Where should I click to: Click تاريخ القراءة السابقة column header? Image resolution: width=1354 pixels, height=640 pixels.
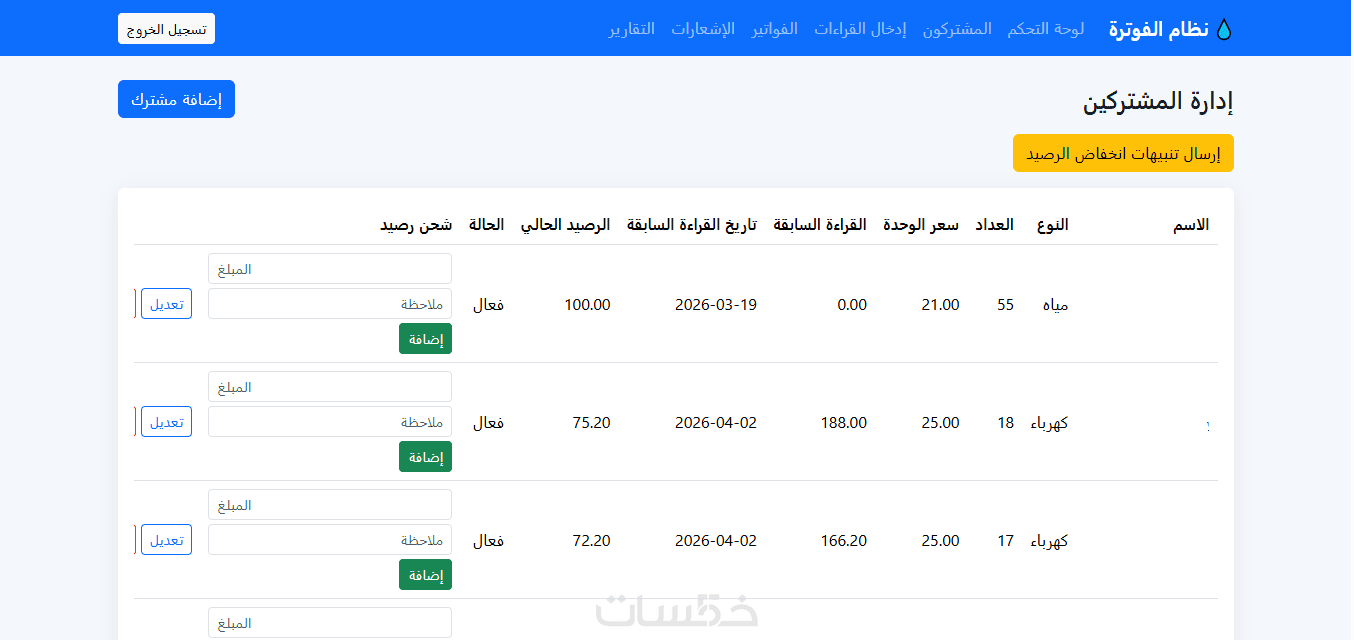click(x=692, y=225)
